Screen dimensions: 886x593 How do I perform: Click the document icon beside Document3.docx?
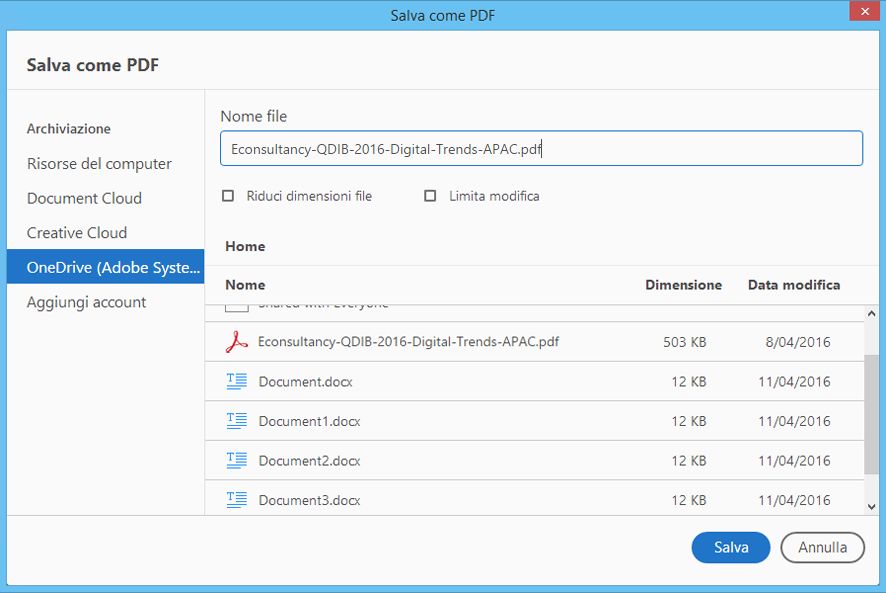(x=236, y=500)
